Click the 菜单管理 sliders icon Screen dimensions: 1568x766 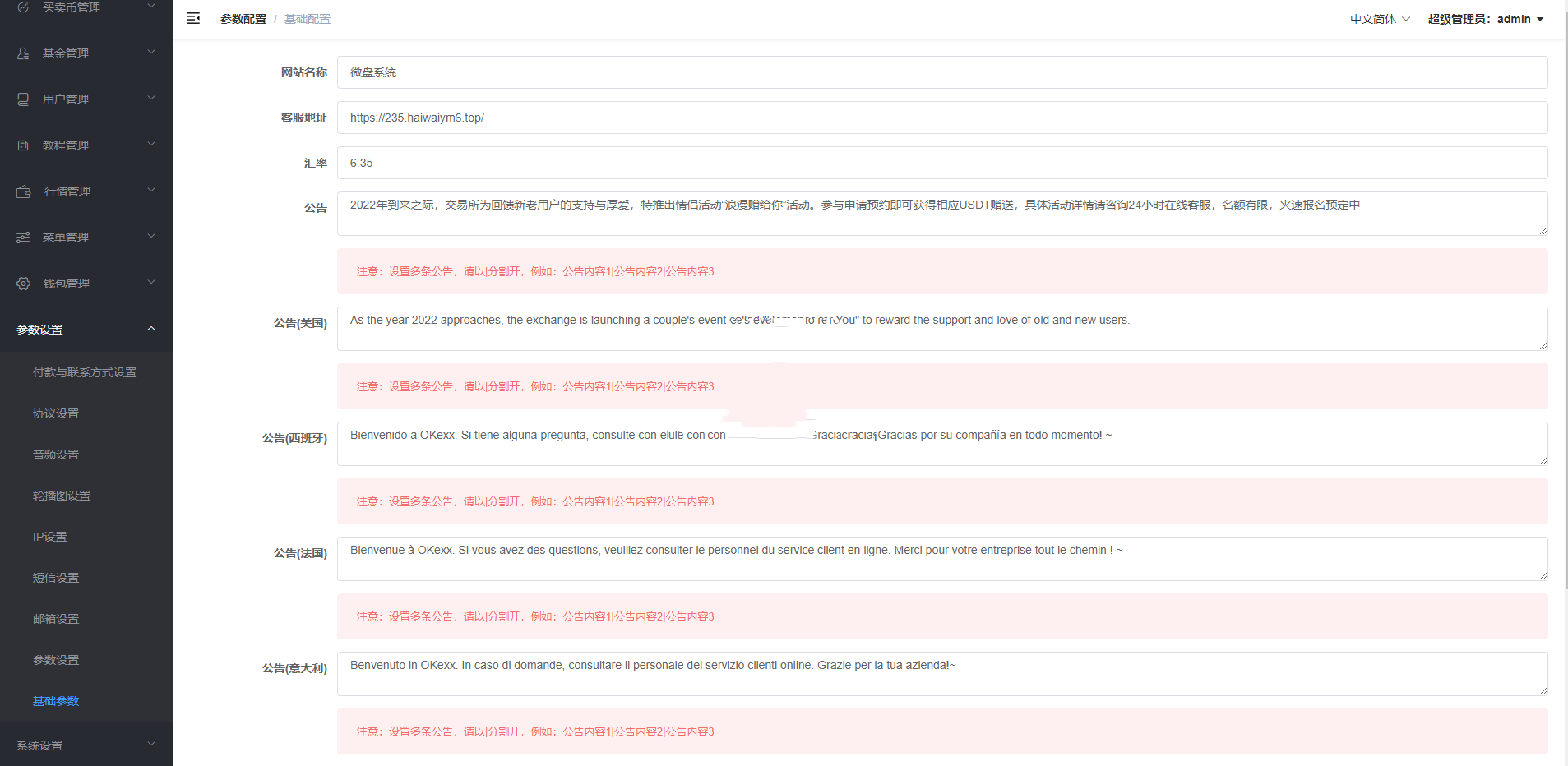[x=23, y=238]
